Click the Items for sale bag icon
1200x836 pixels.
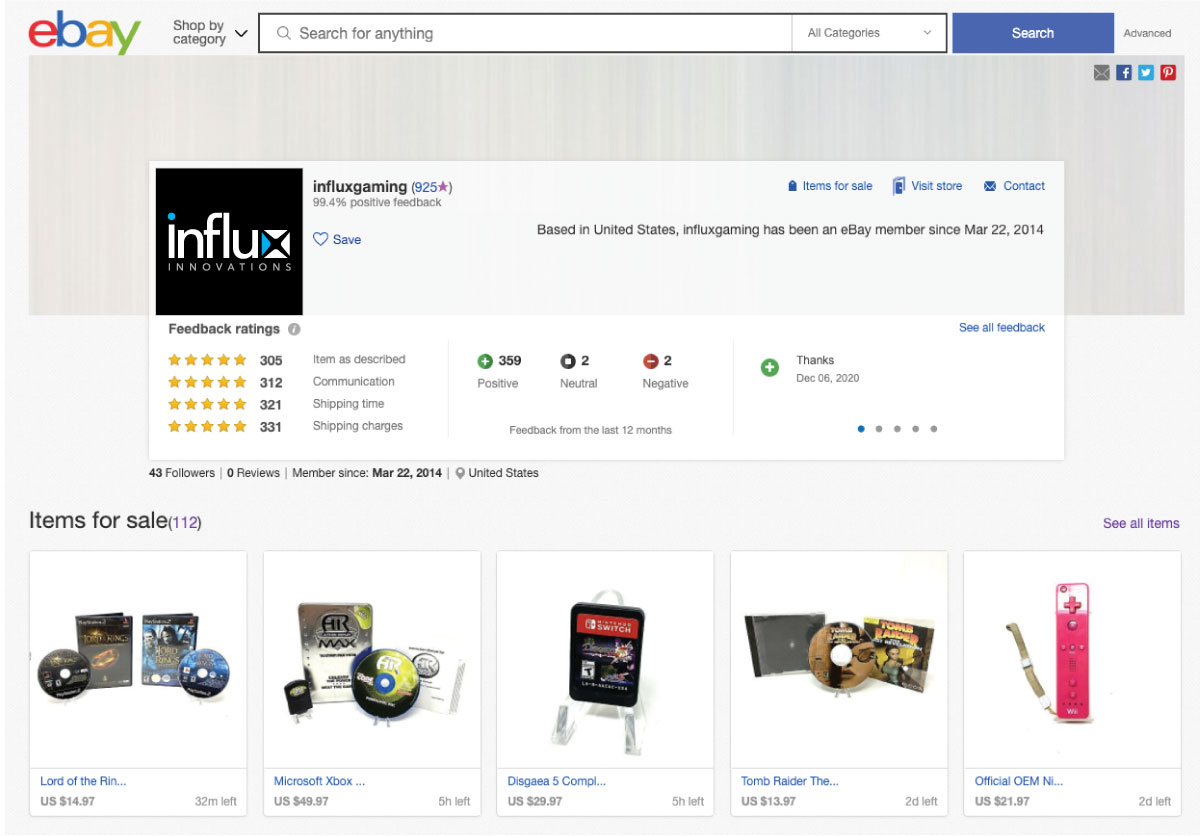tap(792, 186)
